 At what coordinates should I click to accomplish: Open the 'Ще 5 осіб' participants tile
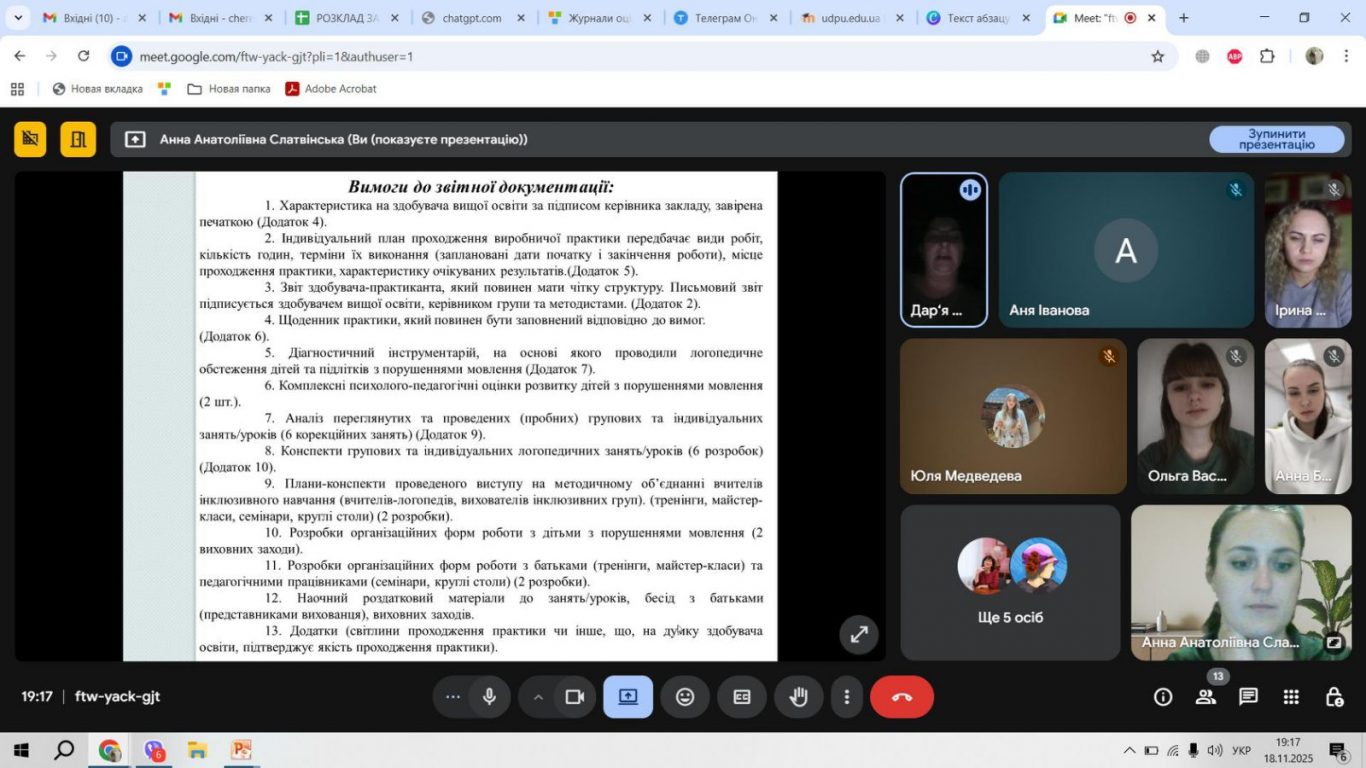pyautogui.click(x=1010, y=582)
